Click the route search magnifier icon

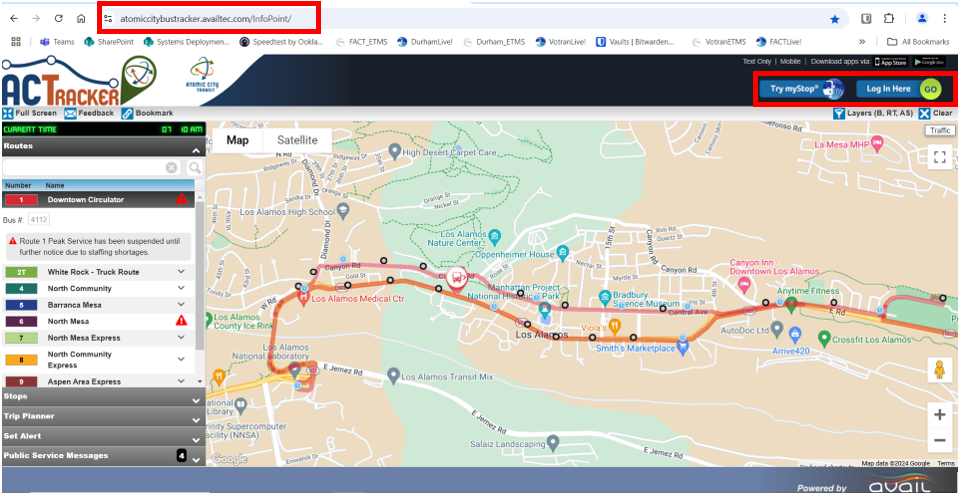click(194, 167)
